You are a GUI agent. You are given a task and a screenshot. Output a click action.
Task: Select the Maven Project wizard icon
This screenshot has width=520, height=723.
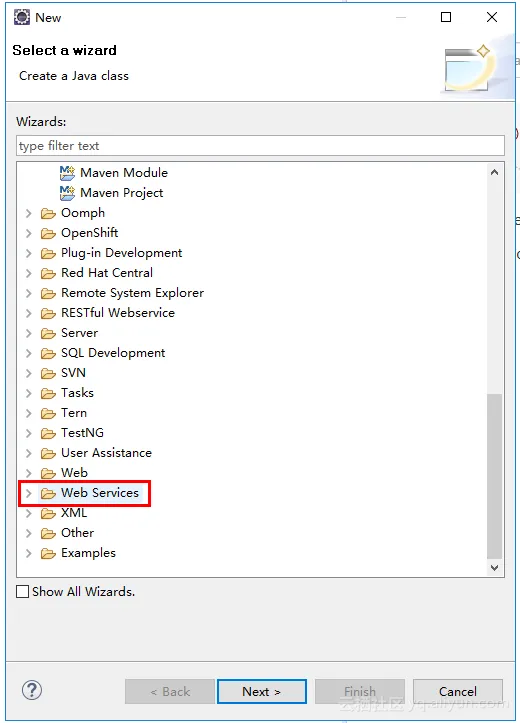pos(67,193)
